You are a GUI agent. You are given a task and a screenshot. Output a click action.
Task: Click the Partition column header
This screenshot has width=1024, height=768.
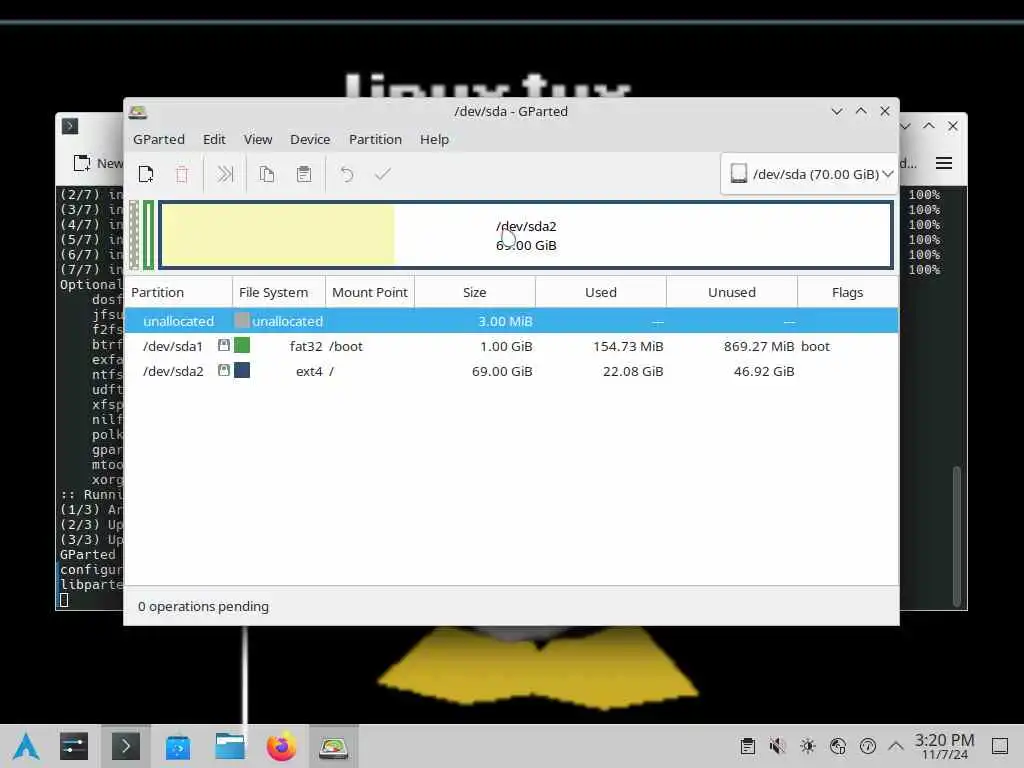pyautogui.click(x=178, y=293)
